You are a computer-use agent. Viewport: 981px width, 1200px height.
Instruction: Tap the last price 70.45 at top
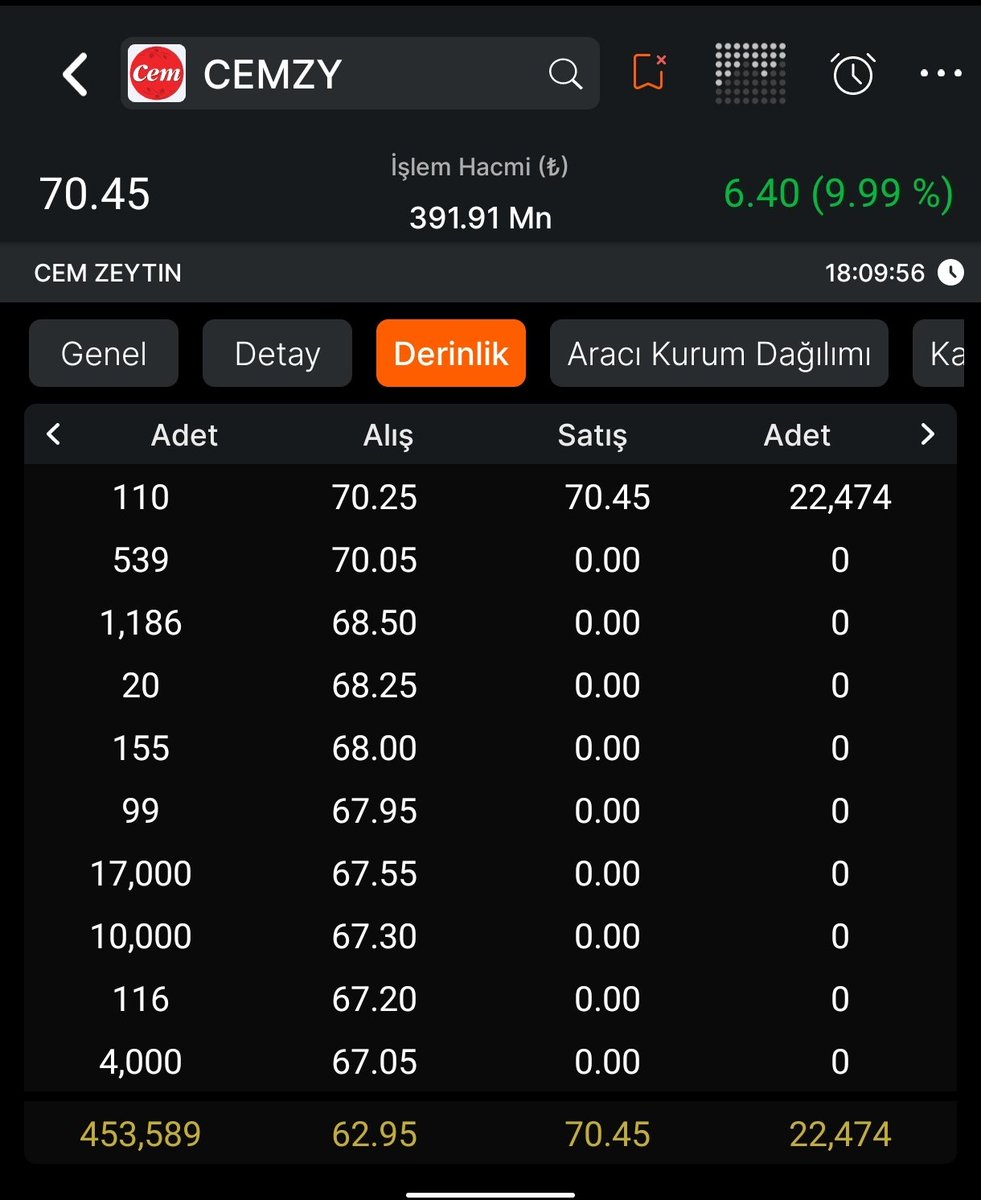(x=95, y=194)
